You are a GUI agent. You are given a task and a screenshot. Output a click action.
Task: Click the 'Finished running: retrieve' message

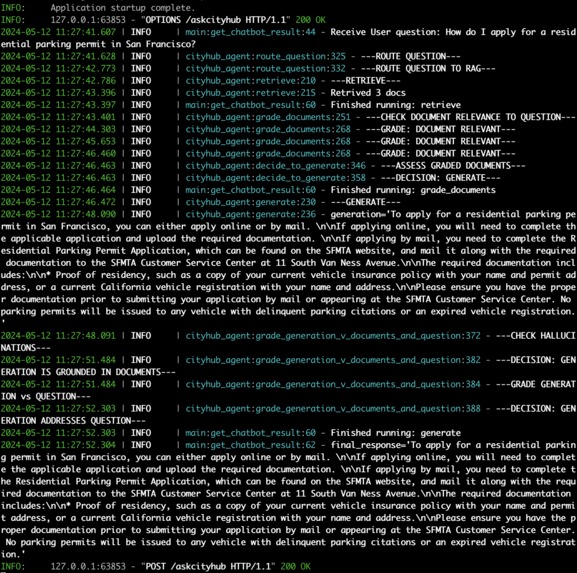tap(396, 105)
